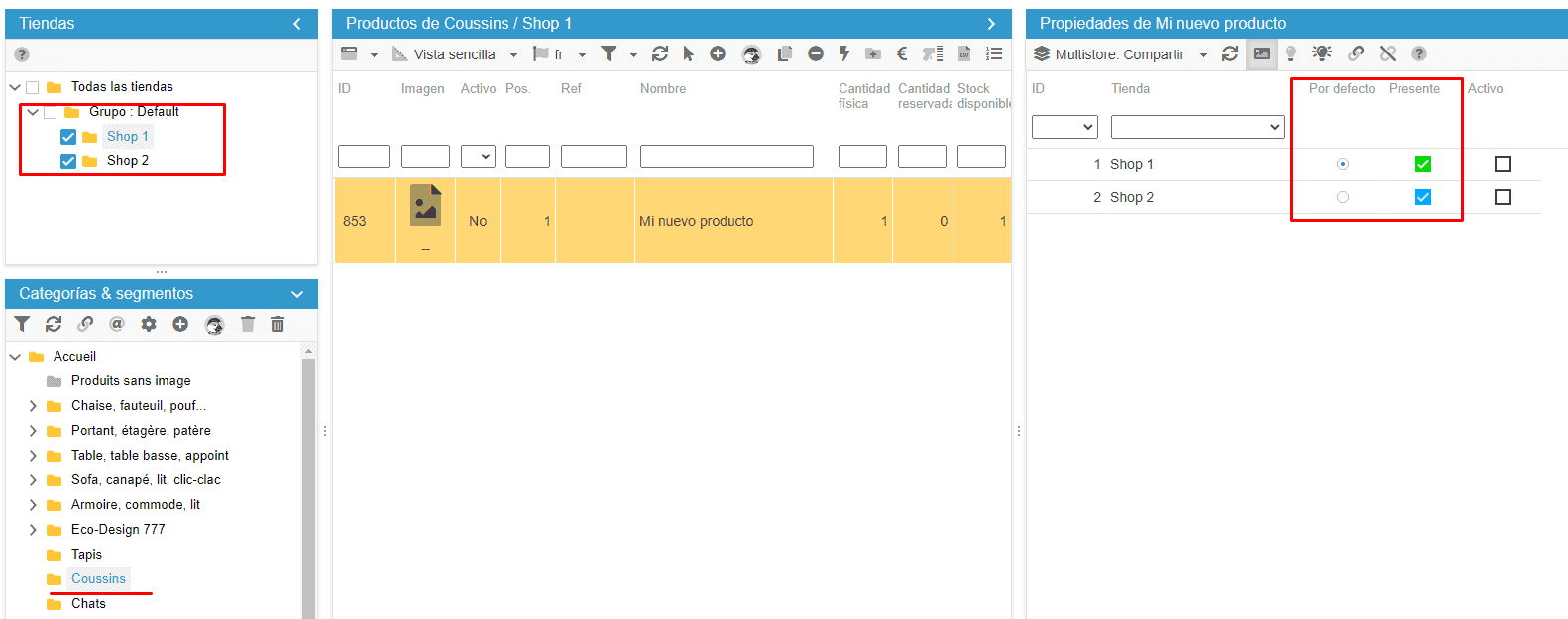Enable Activo checkbox for Shop 1

[x=1503, y=164]
